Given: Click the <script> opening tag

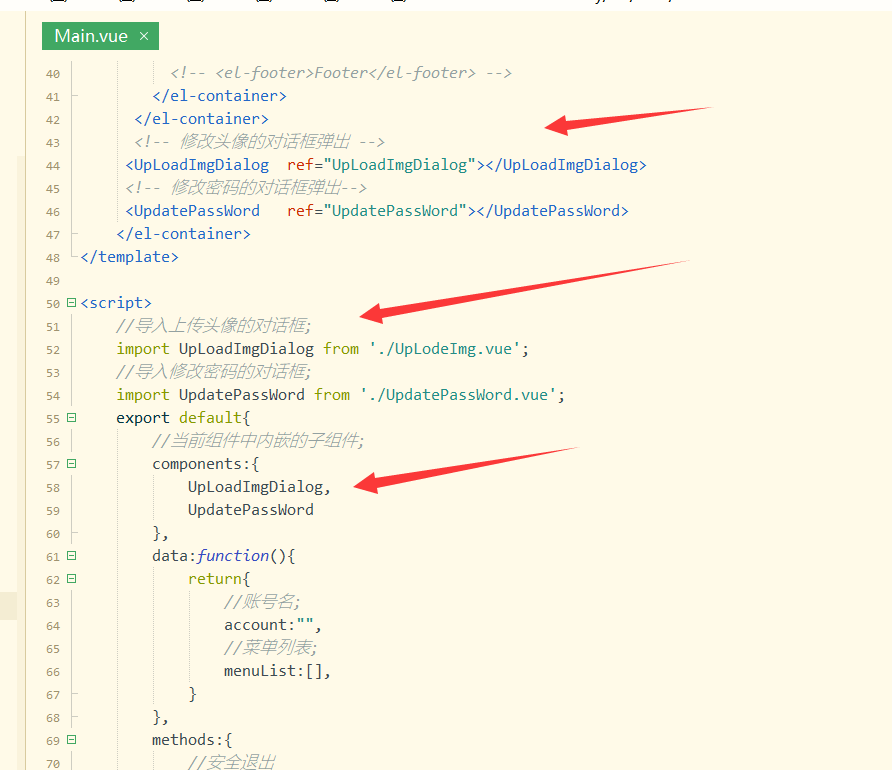Looking at the screenshot, I should coord(116,303).
